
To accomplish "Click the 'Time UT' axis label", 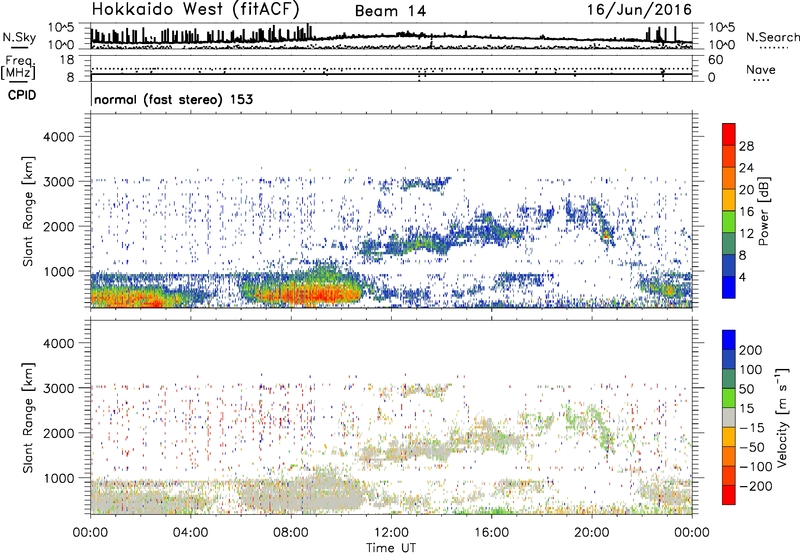I will [x=391, y=548].
